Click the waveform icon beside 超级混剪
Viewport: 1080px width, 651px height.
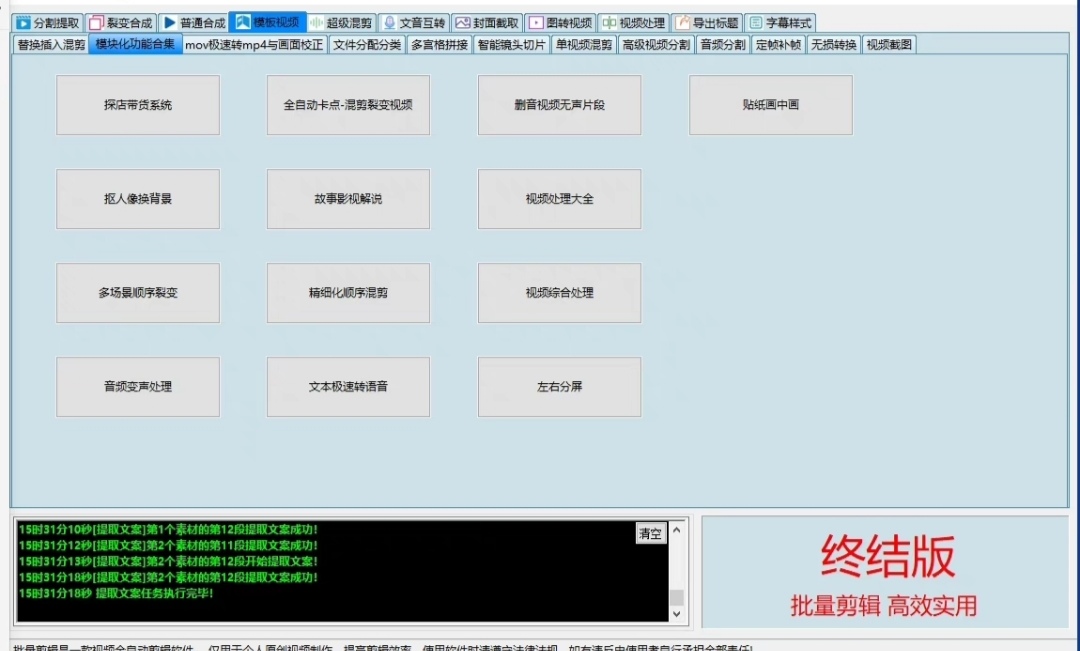point(315,23)
